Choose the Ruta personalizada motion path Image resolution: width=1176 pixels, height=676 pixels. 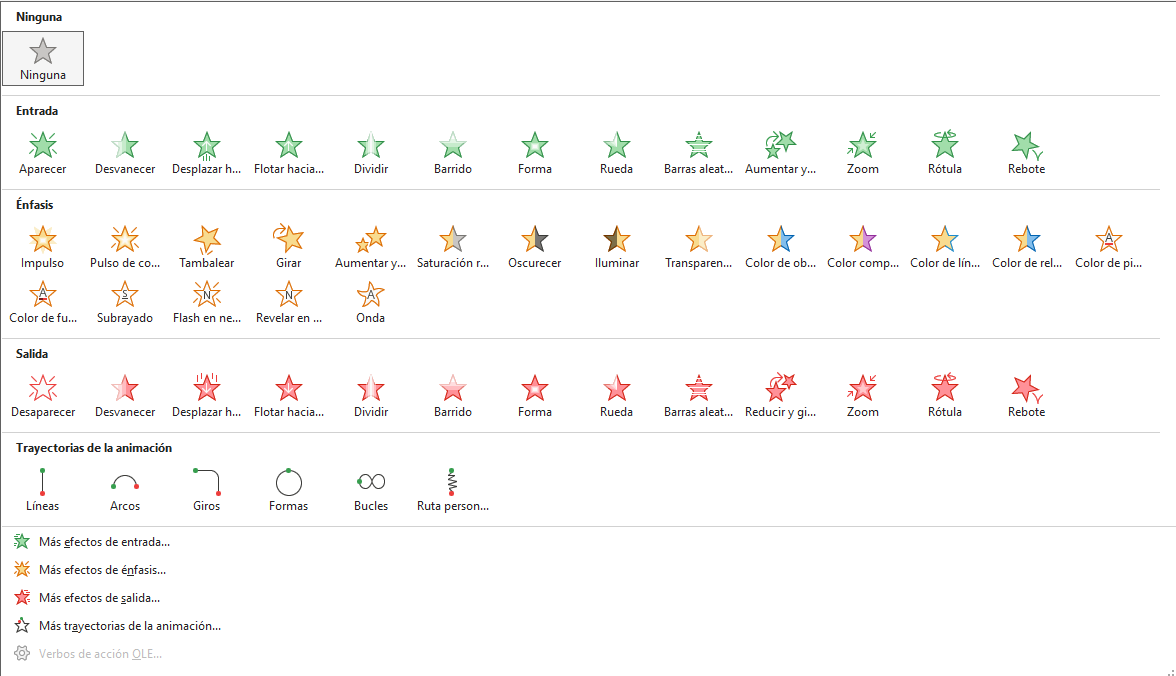point(452,489)
